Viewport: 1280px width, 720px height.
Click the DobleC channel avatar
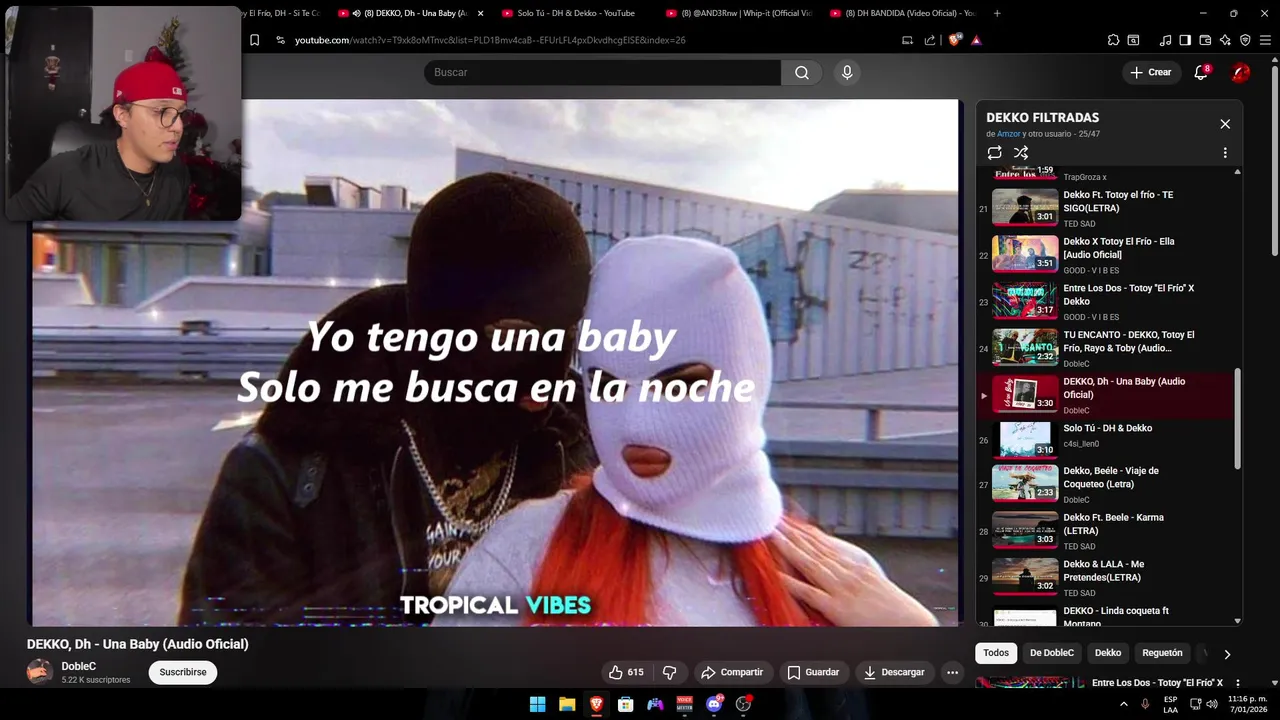pos(40,672)
